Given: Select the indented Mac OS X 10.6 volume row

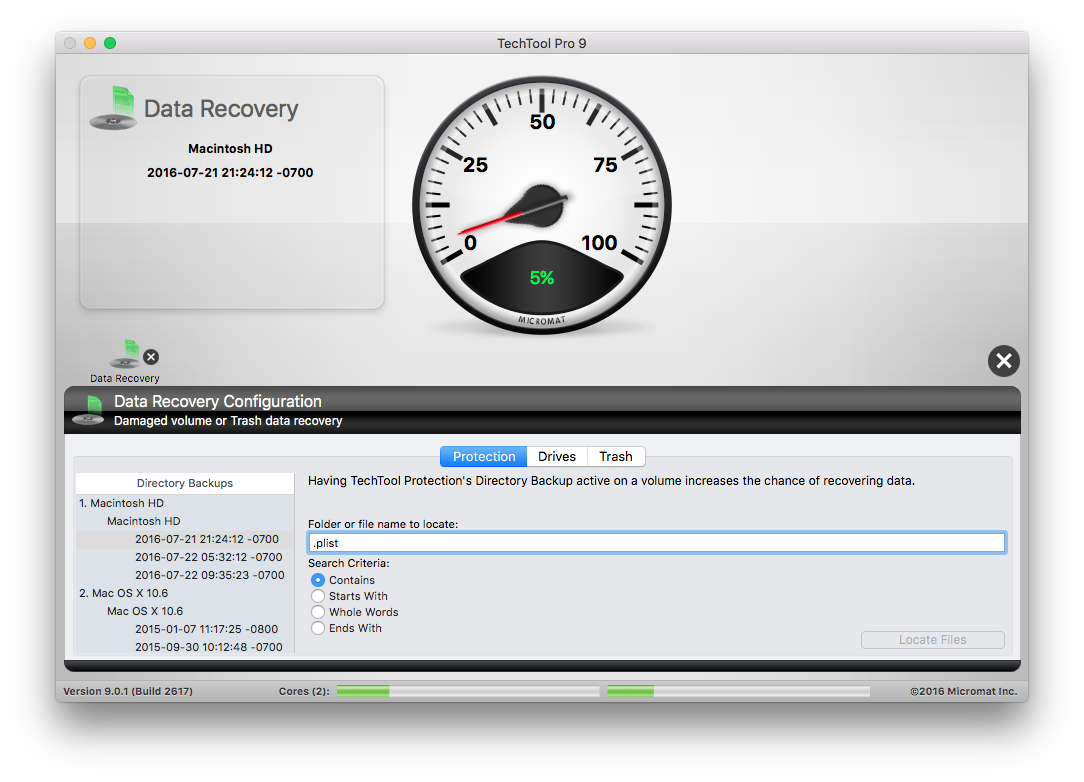Looking at the screenshot, I should click(x=185, y=611).
